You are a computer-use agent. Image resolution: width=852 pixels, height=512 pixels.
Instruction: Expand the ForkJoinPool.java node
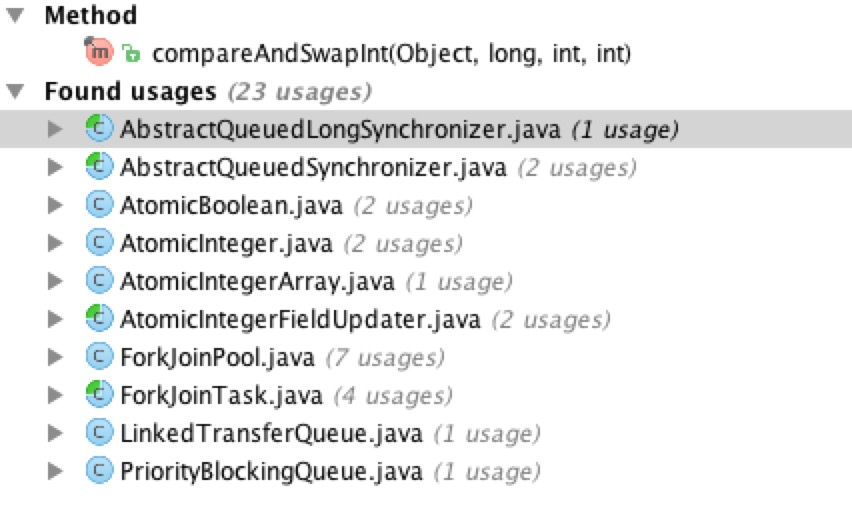[x=55, y=357]
